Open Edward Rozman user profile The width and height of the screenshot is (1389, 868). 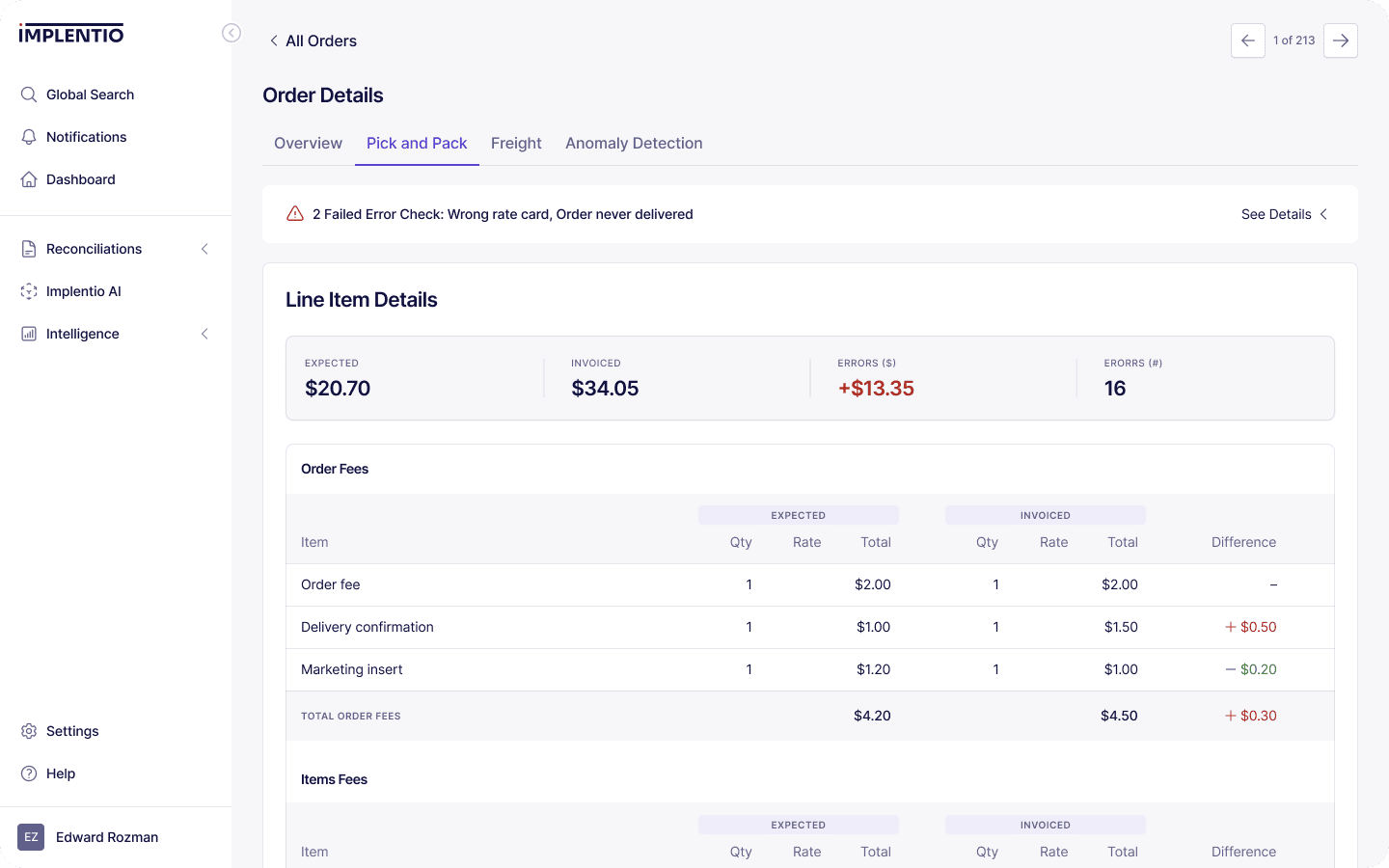pyautogui.click(x=89, y=837)
